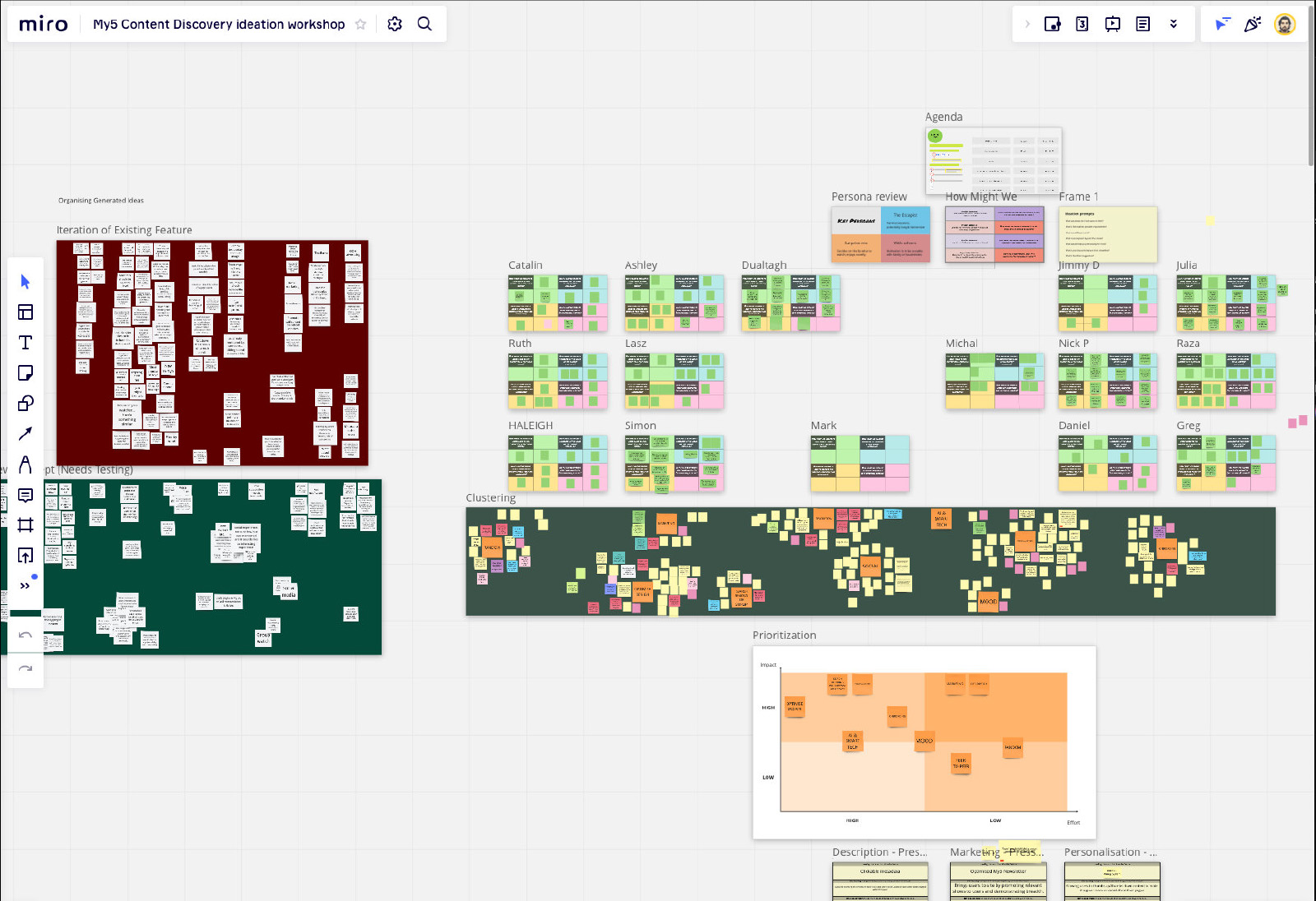
Task: Open the Templates tool
Action: (x=25, y=312)
